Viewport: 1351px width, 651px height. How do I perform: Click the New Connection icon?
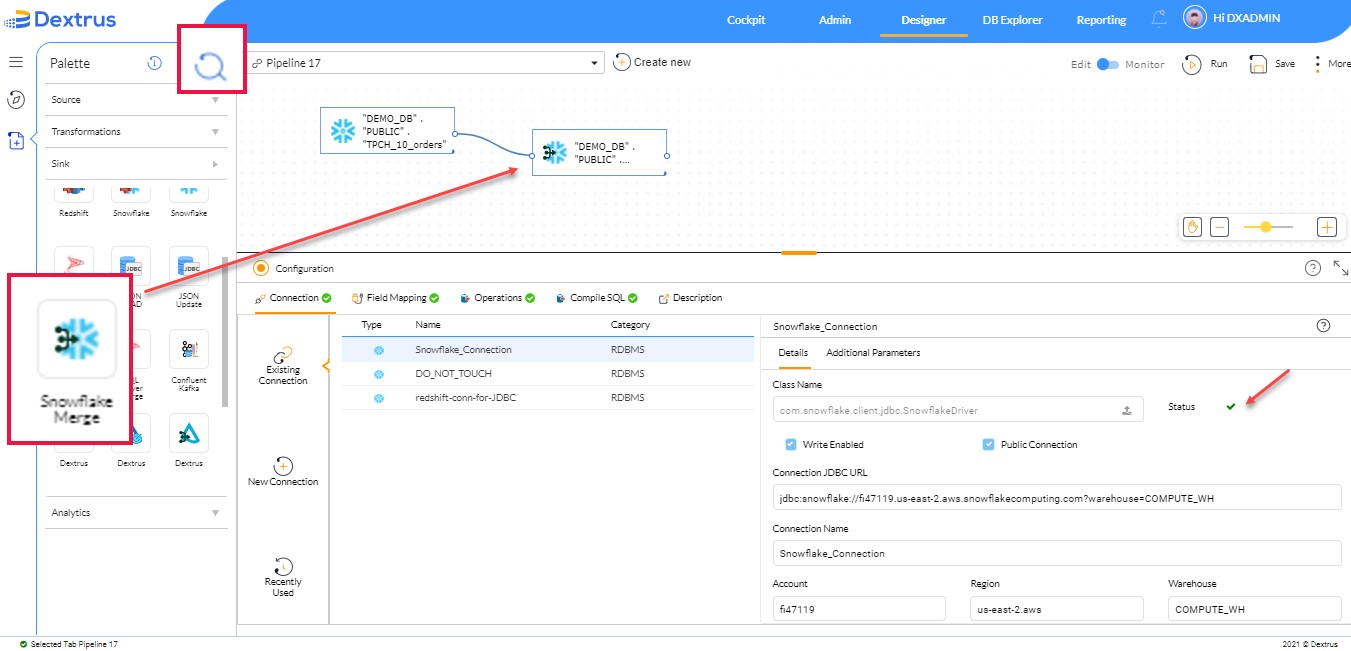[x=283, y=466]
